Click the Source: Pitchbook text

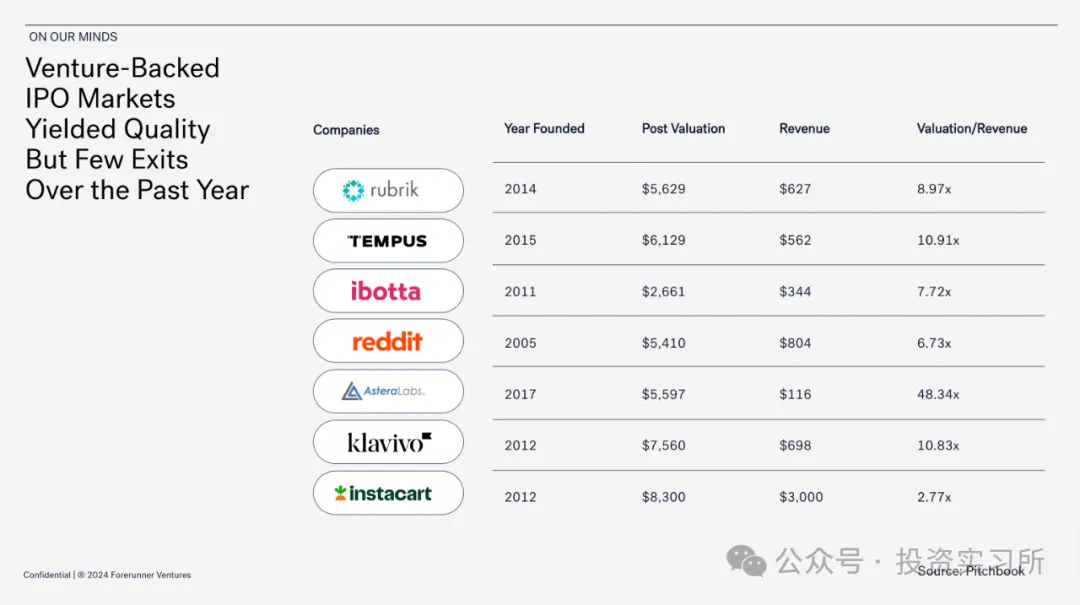point(970,571)
